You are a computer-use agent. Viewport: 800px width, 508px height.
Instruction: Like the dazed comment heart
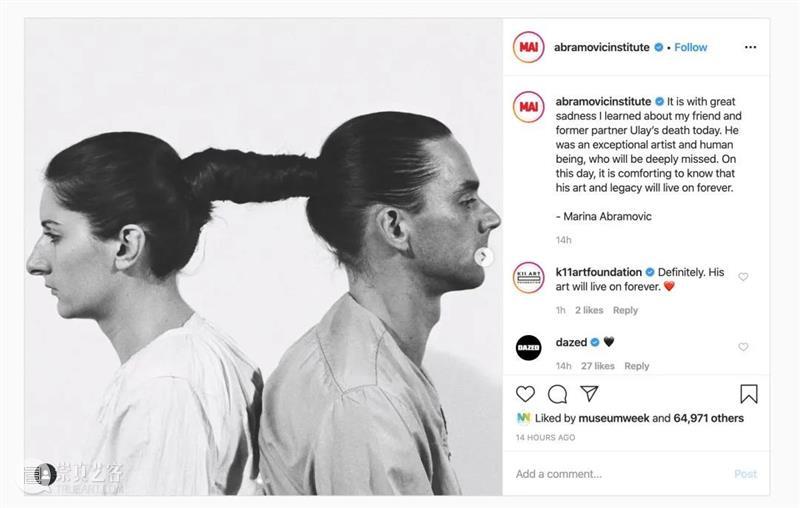point(743,347)
